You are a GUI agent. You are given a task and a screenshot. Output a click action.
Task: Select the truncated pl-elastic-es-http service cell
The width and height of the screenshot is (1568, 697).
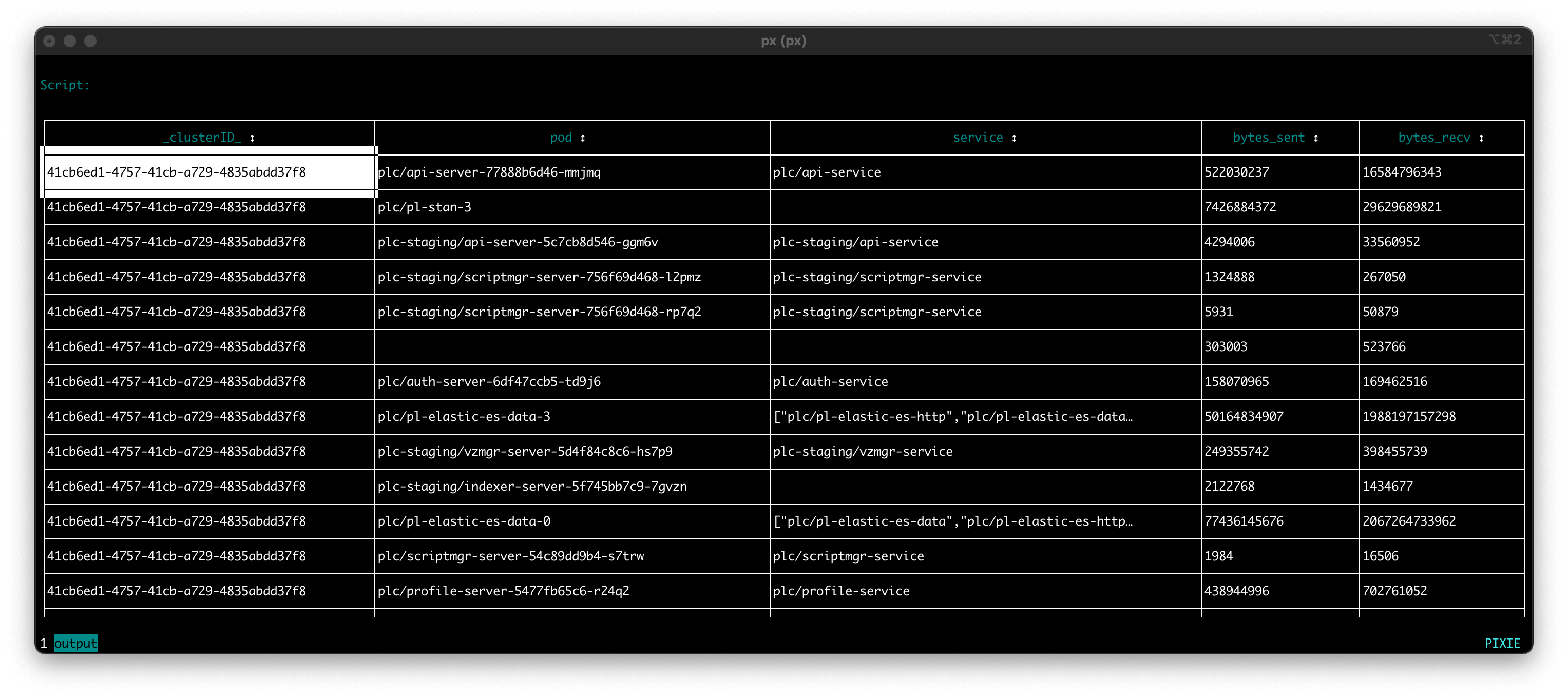point(952,417)
